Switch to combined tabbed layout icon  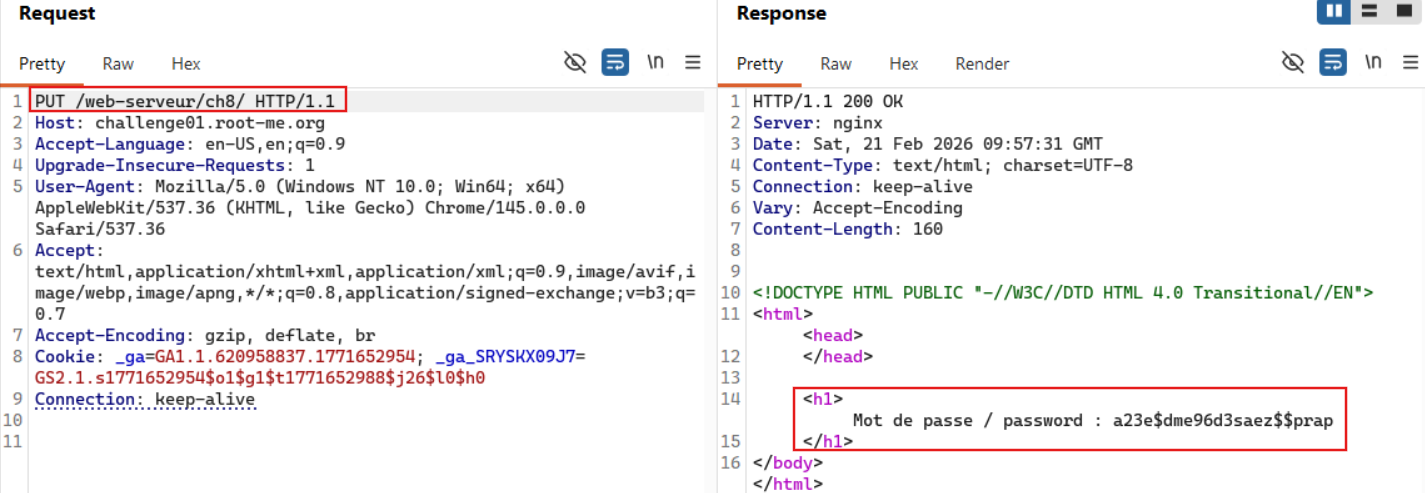(x=1405, y=12)
